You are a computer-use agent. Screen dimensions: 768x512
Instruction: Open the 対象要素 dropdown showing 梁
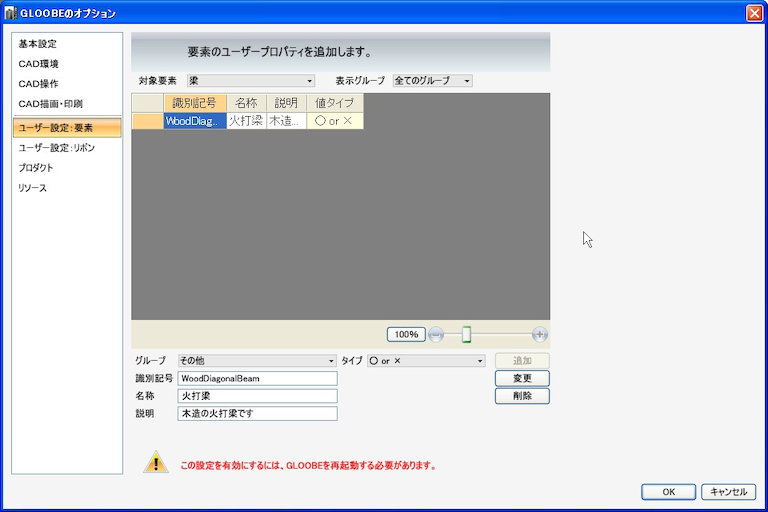click(251, 80)
